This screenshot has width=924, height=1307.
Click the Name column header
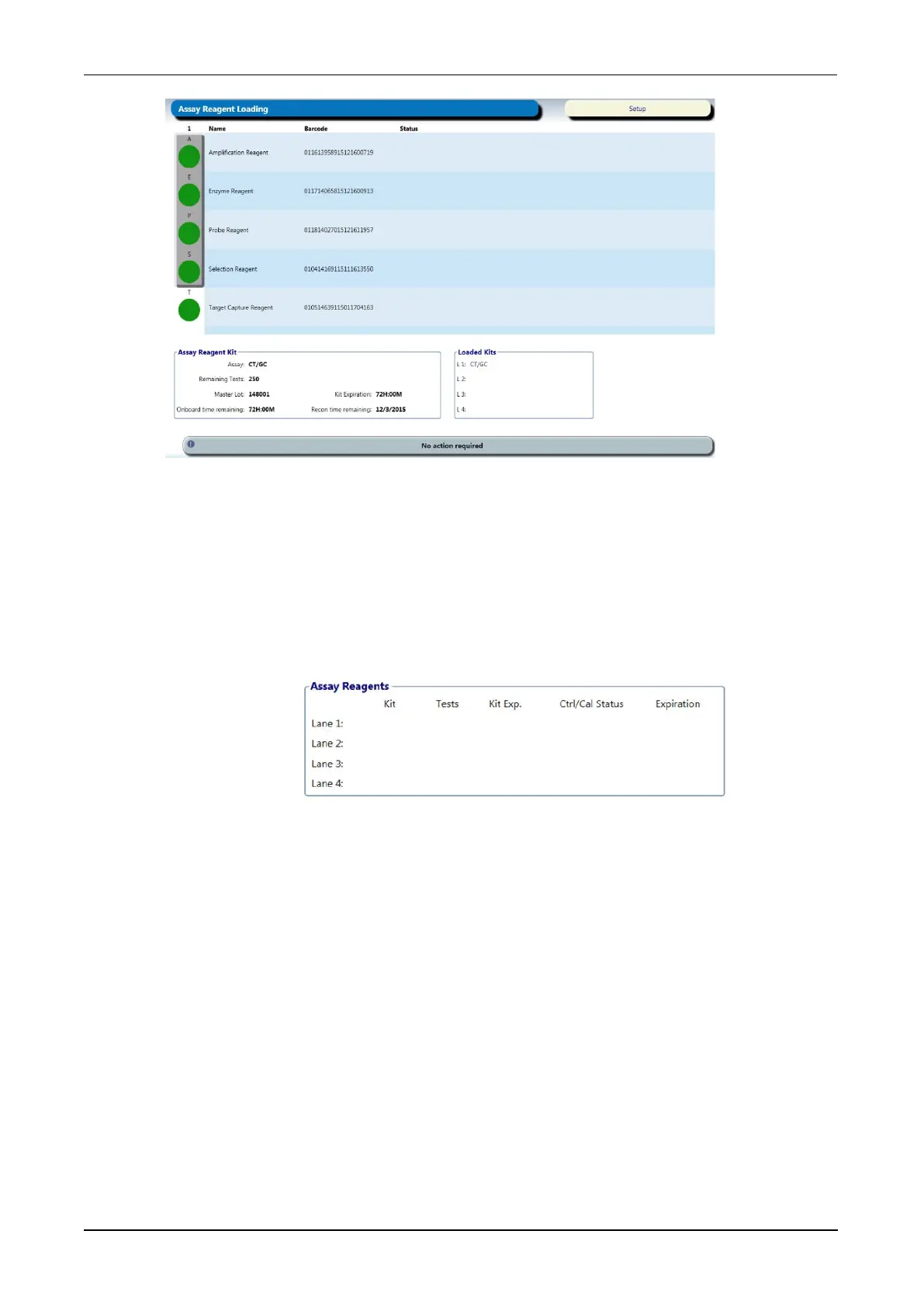(217, 129)
